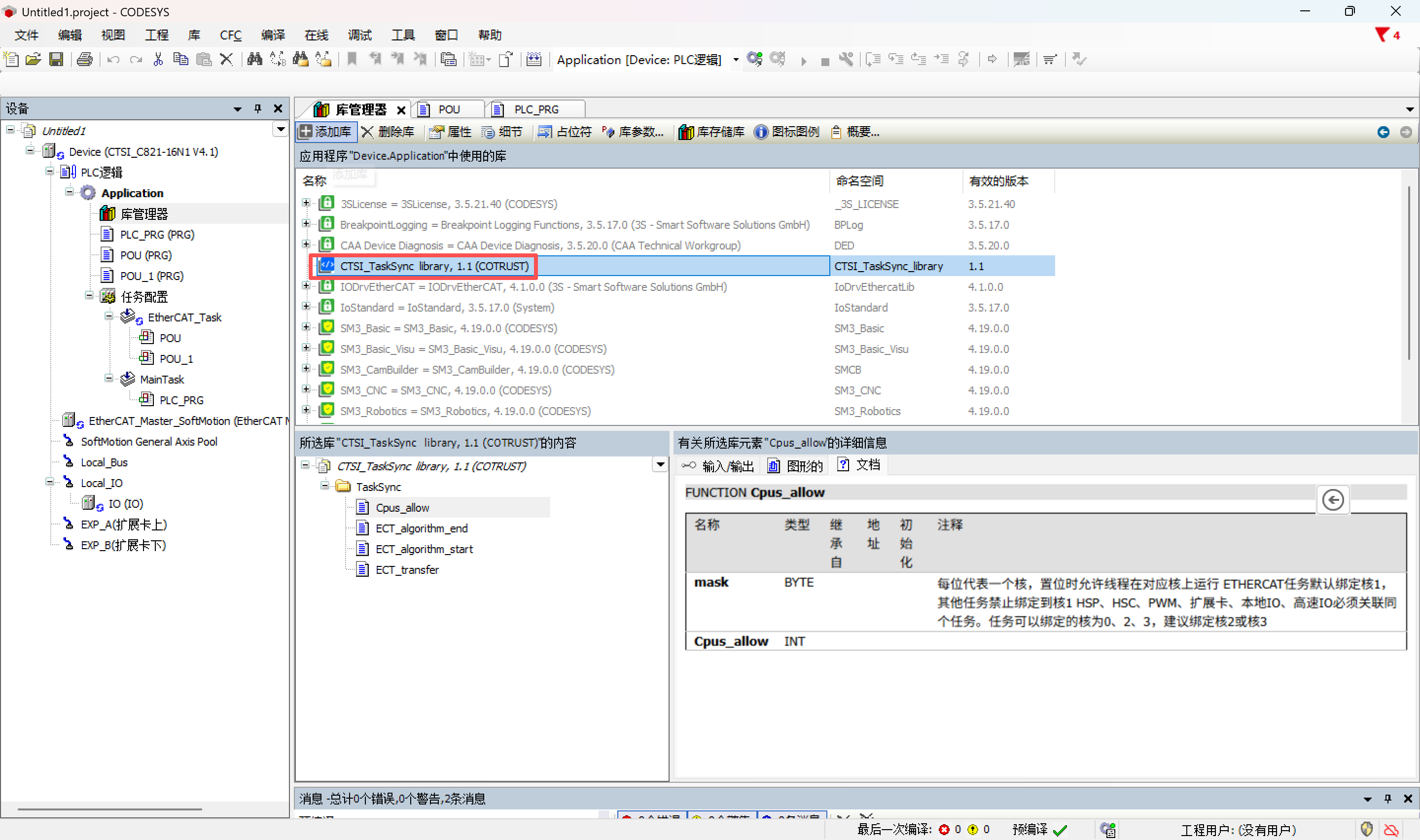Click the Print toolbar icon
The width and height of the screenshot is (1420, 840).
click(x=85, y=60)
